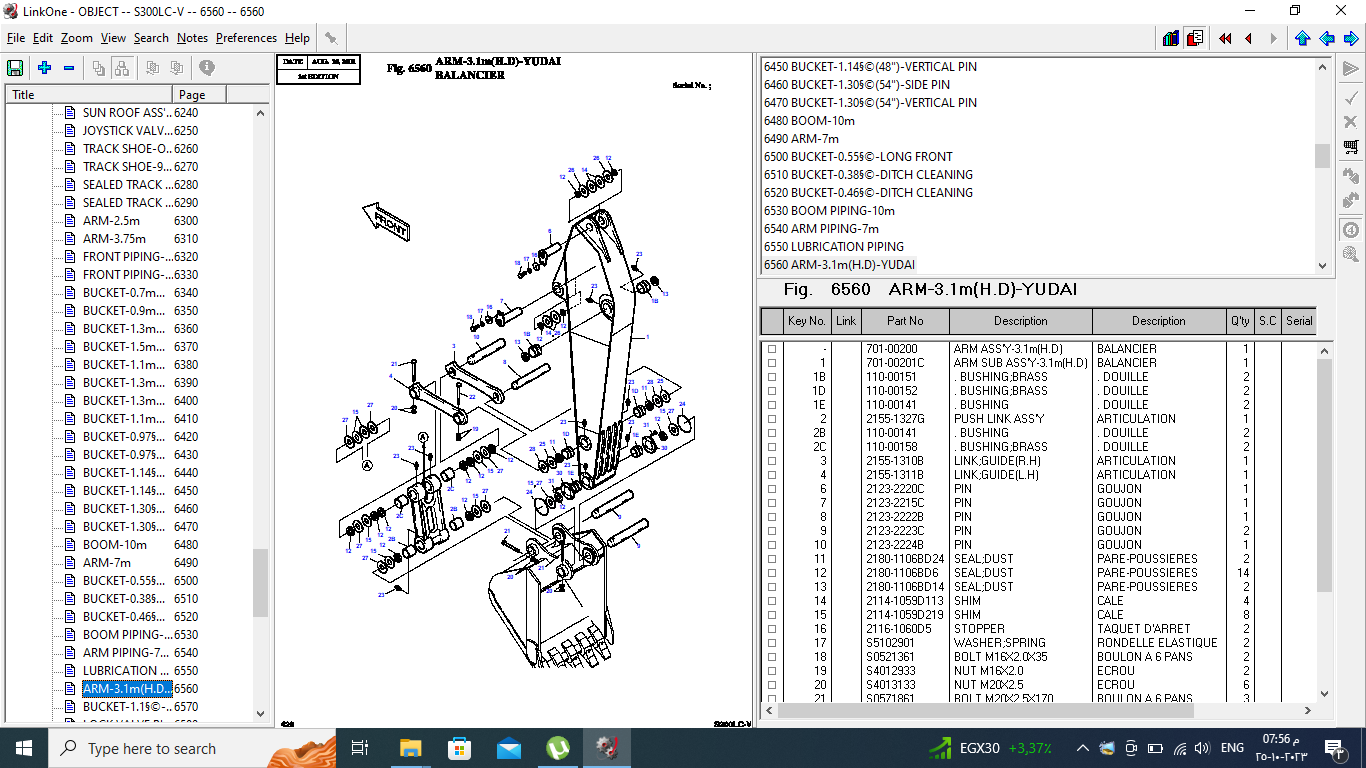Image resolution: width=1366 pixels, height=768 pixels.
Task: Open Mail app from taskbar
Action: [x=508, y=748]
